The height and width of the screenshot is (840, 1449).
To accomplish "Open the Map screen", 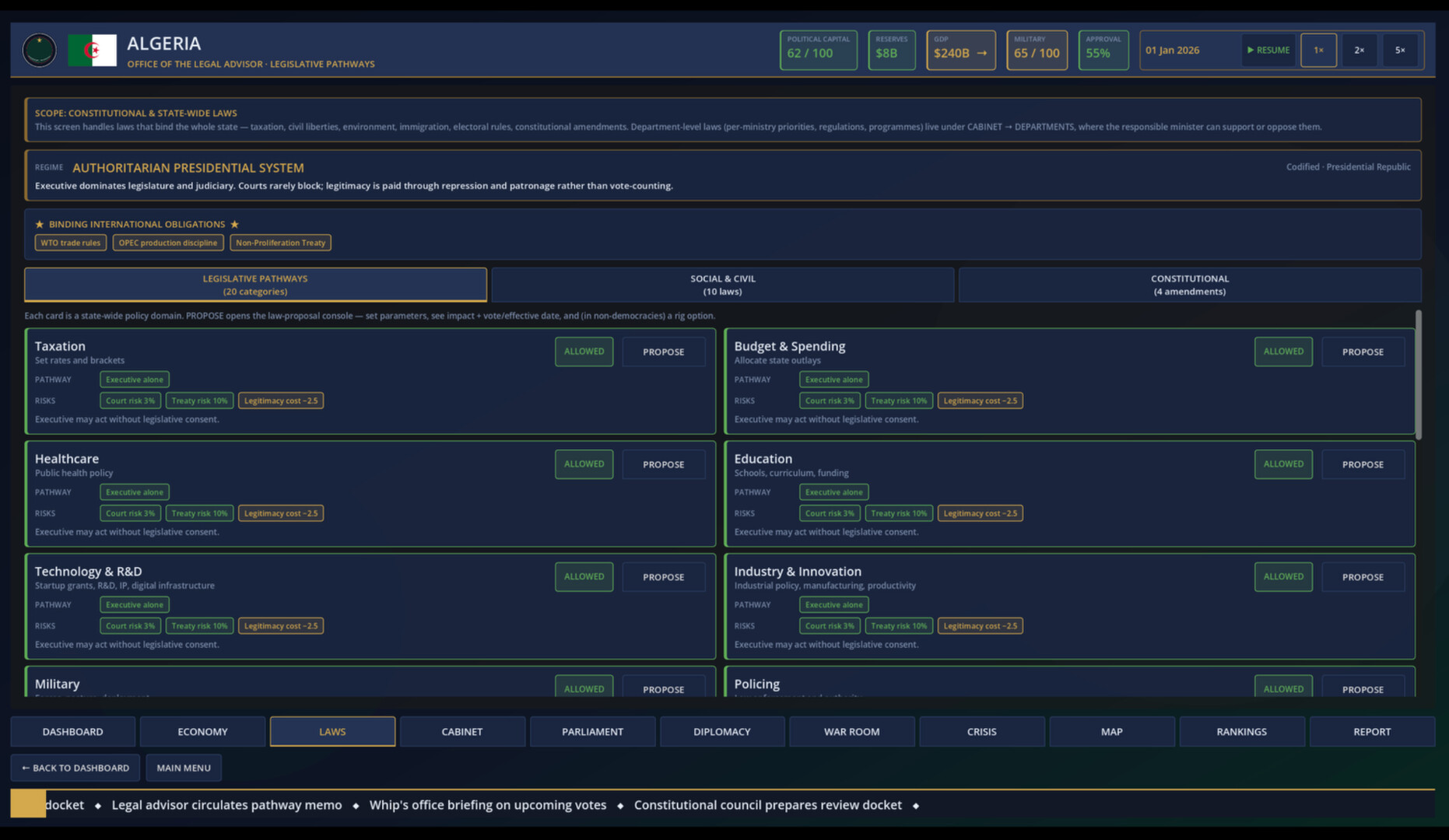I will pyautogui.click(x=1112, y=732).
